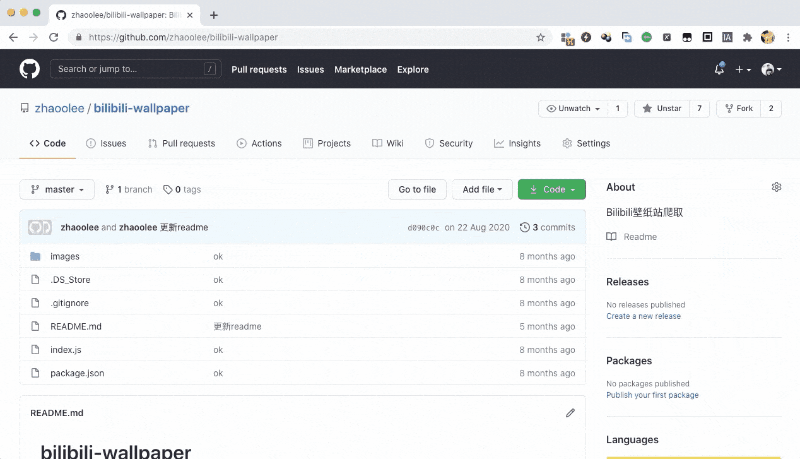
Task: Click the star count 7
Action: (x=699, y=108)
